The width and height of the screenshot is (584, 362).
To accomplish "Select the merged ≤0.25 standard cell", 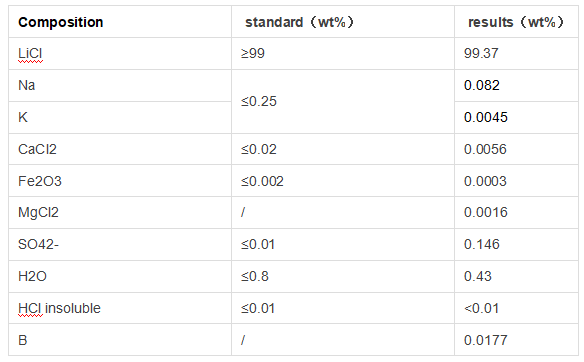I will [x=343, y=102].
